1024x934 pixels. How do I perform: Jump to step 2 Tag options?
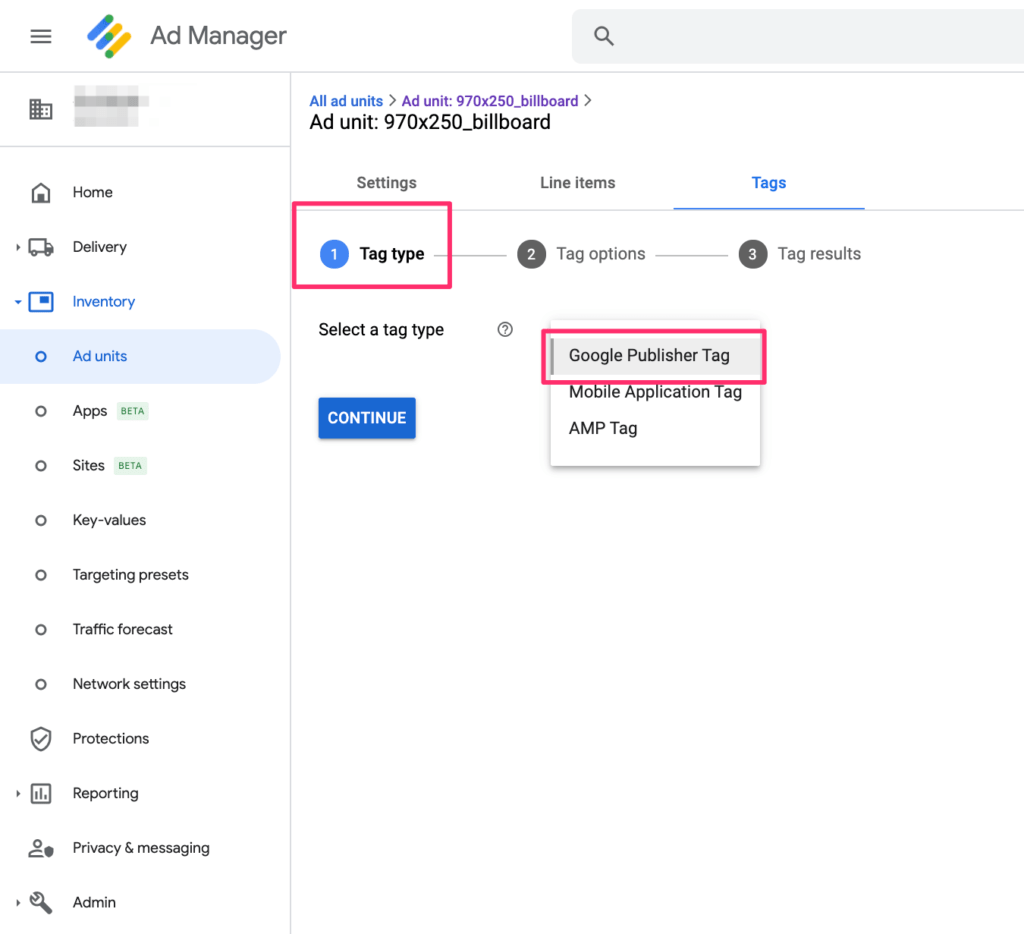[x=531, y=254]
